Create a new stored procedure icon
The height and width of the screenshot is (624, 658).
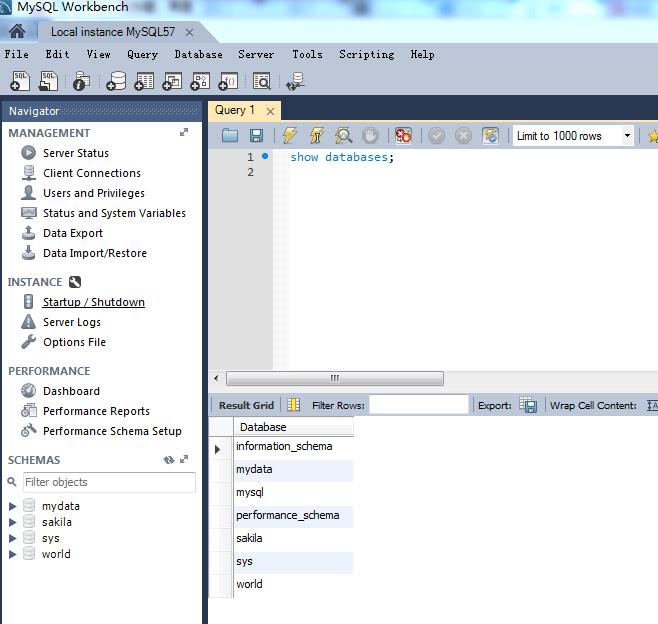click(200, 81)
